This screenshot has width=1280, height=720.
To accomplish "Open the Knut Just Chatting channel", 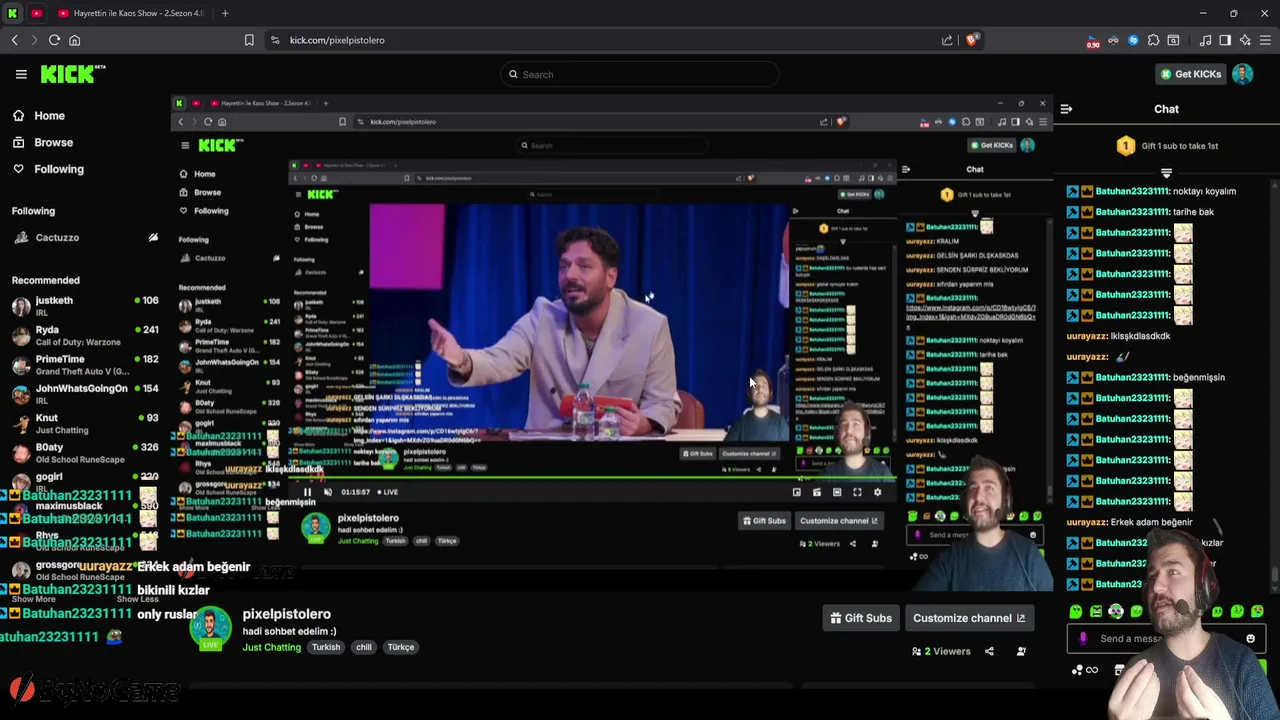I will click(85, 423).
